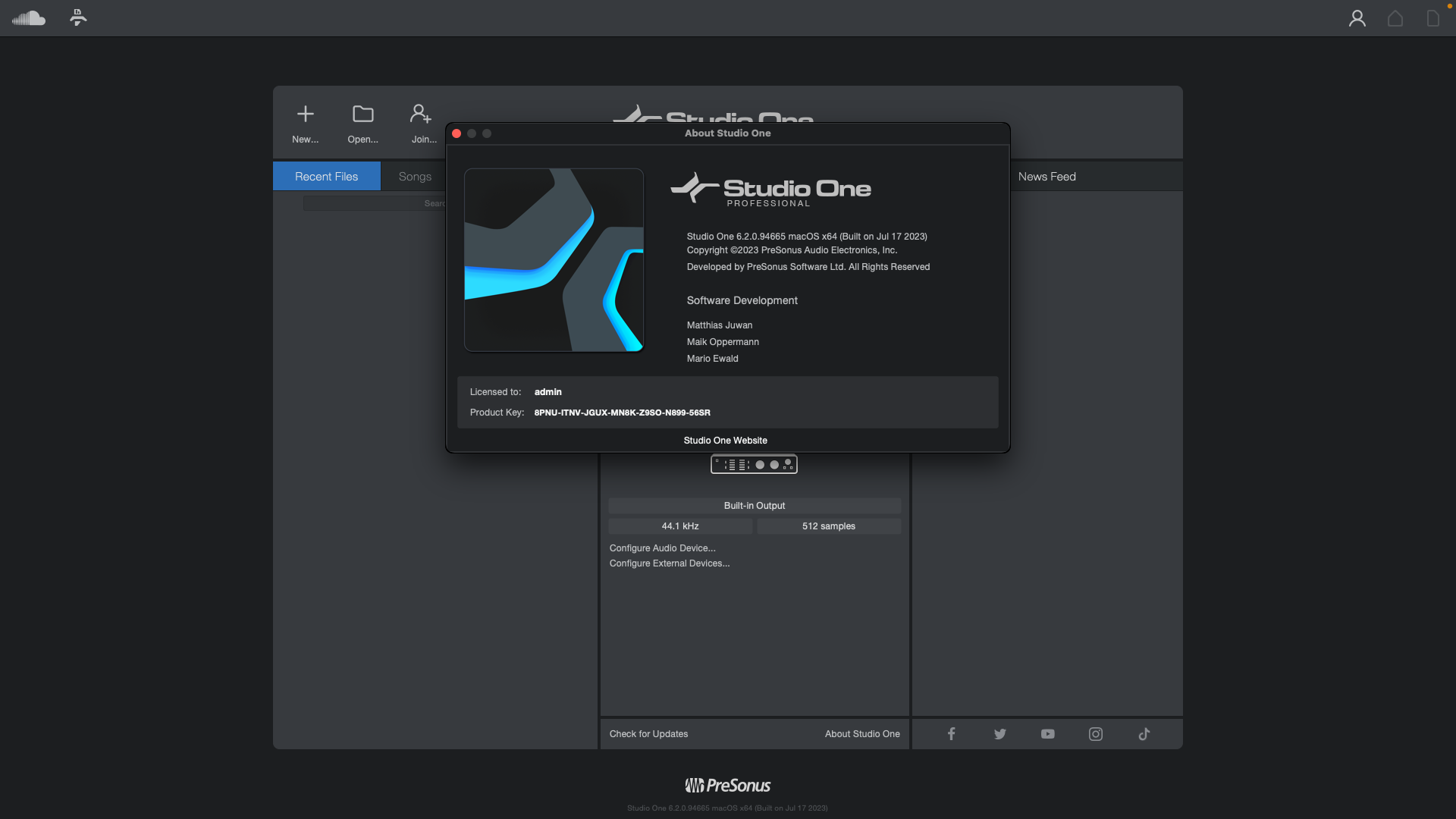Open the SoundCloud cloud icon
This screenshot has width=1456, height=819.
point(29,18)
